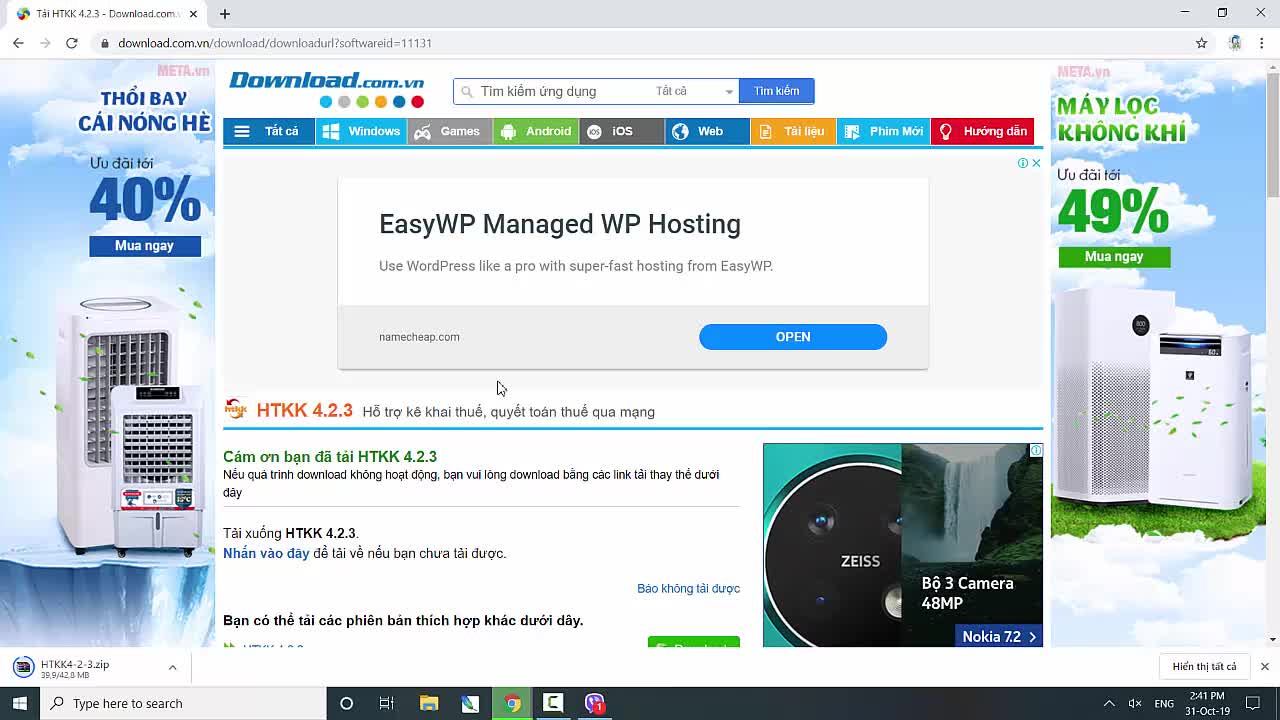
Task: Open the Nokia 7.2 ad button
Action: tap(999, 636)
